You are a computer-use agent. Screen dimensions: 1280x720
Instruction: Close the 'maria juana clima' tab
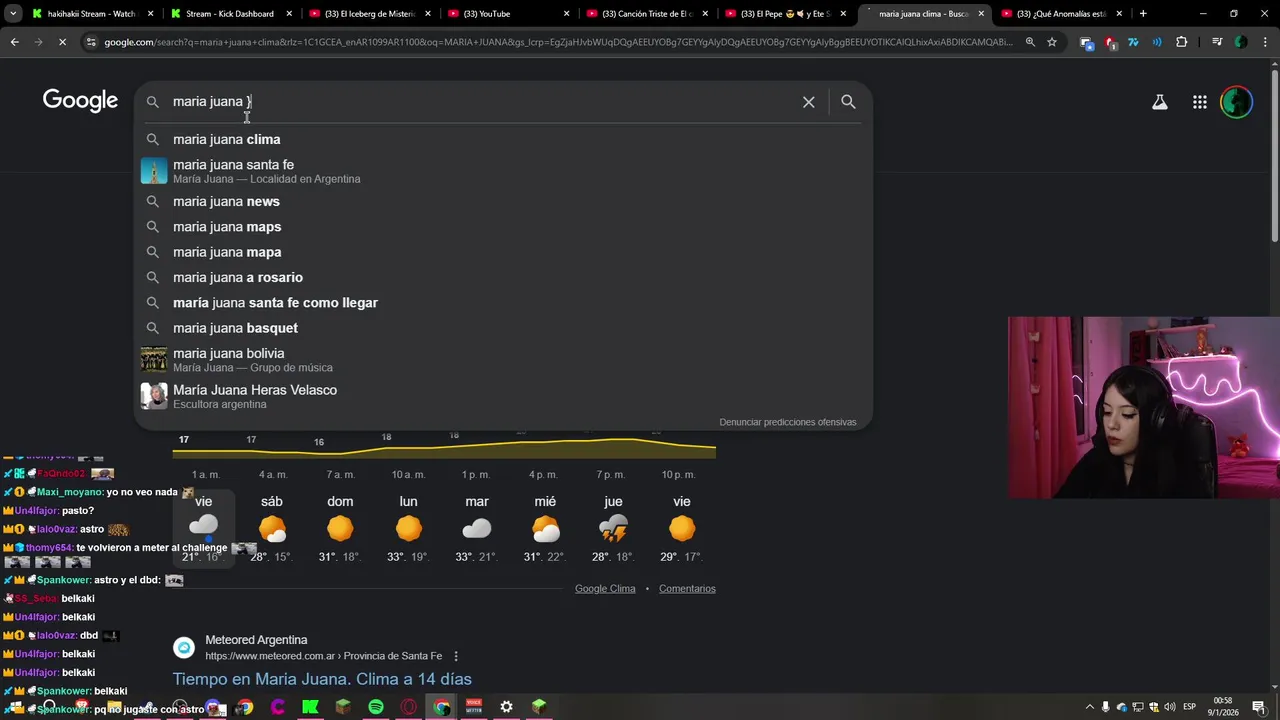[x=980, y=14]
